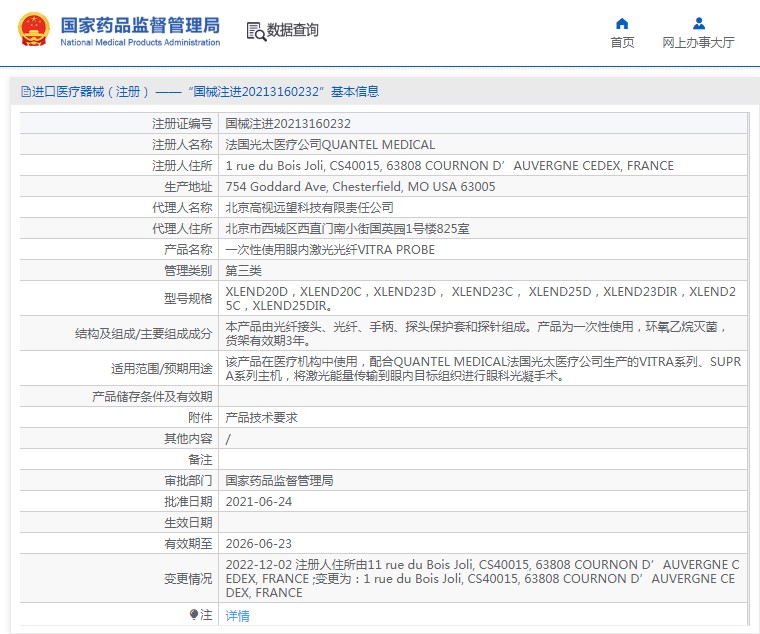This screenshot has height=634, width=760.
Task: Click the 备注 label
Action: click(x=200, y=460)
